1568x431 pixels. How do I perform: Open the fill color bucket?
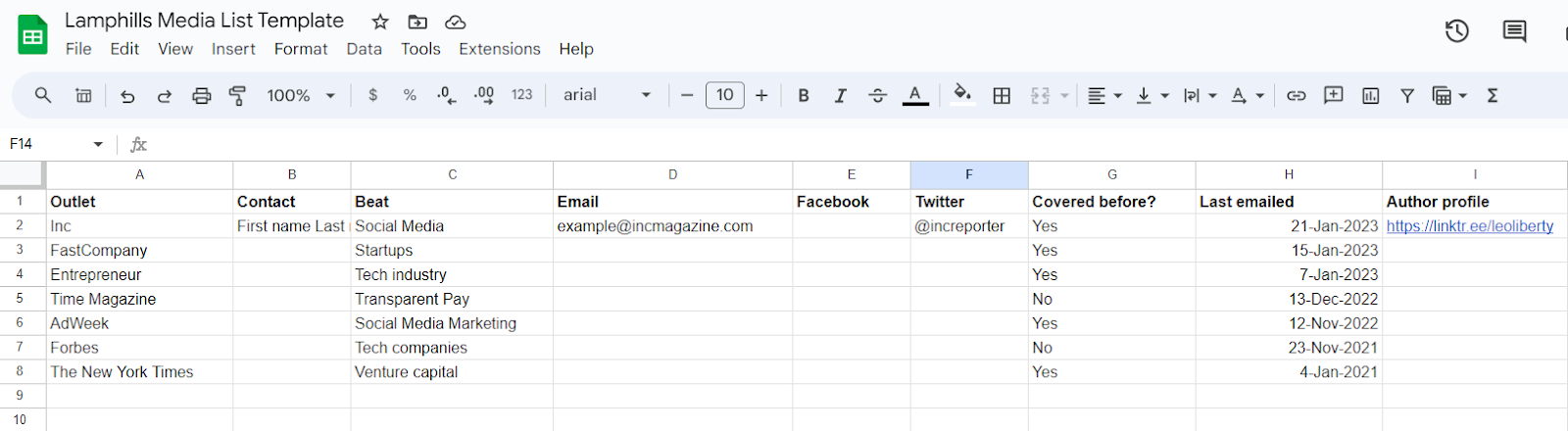(x=962, y=94)
